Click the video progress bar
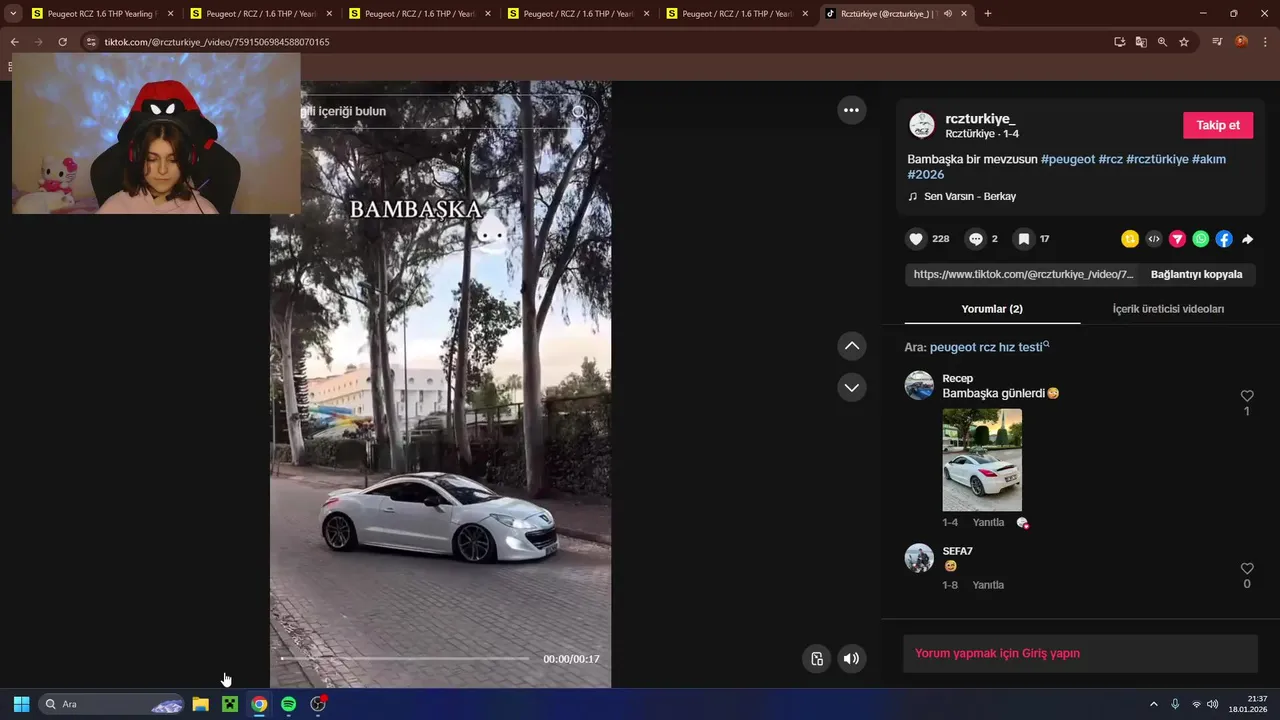 pos(404,658)
